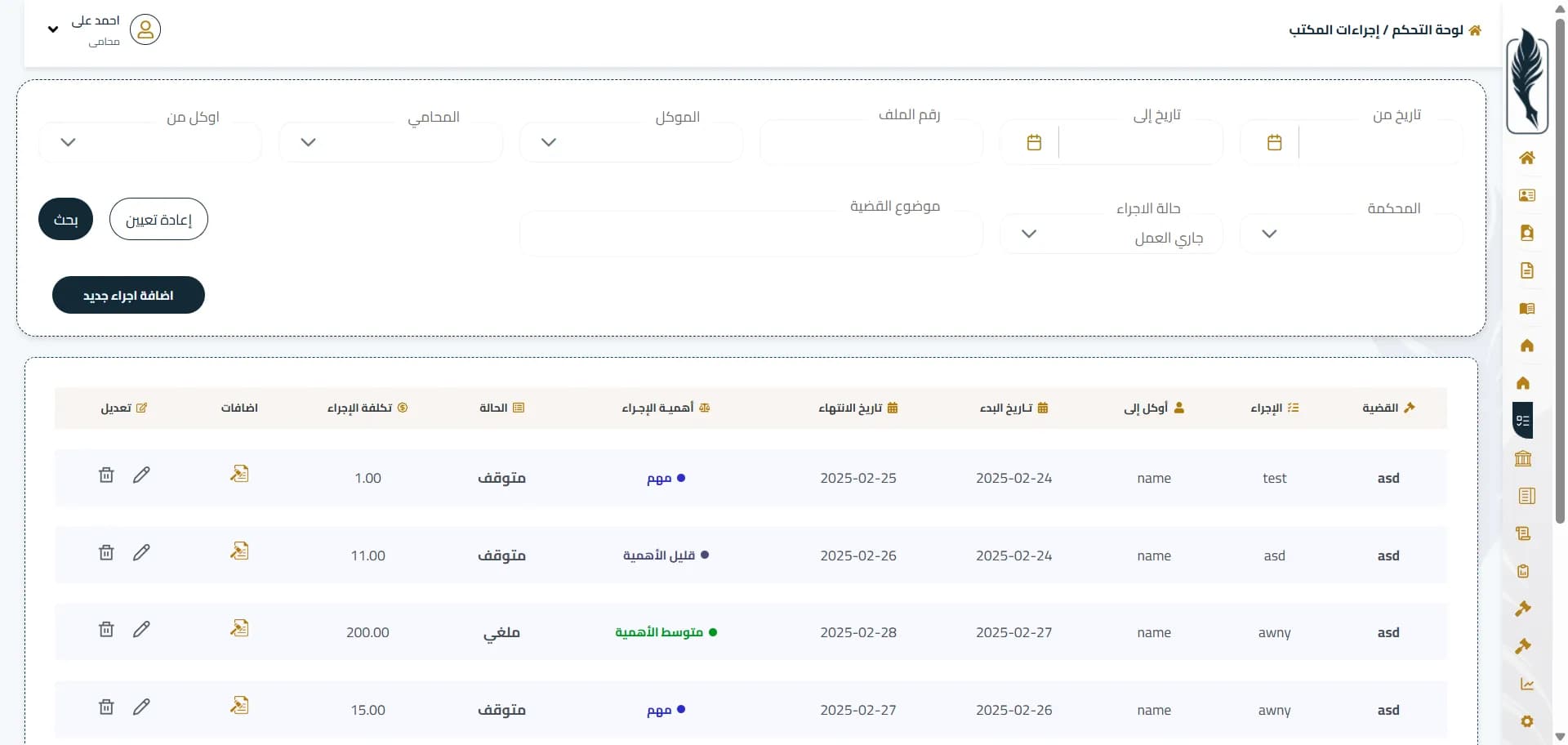The height and width of the screenshot is (745, 1568).
Task: Edit the row costing 11.00
Action: [141, 552]
